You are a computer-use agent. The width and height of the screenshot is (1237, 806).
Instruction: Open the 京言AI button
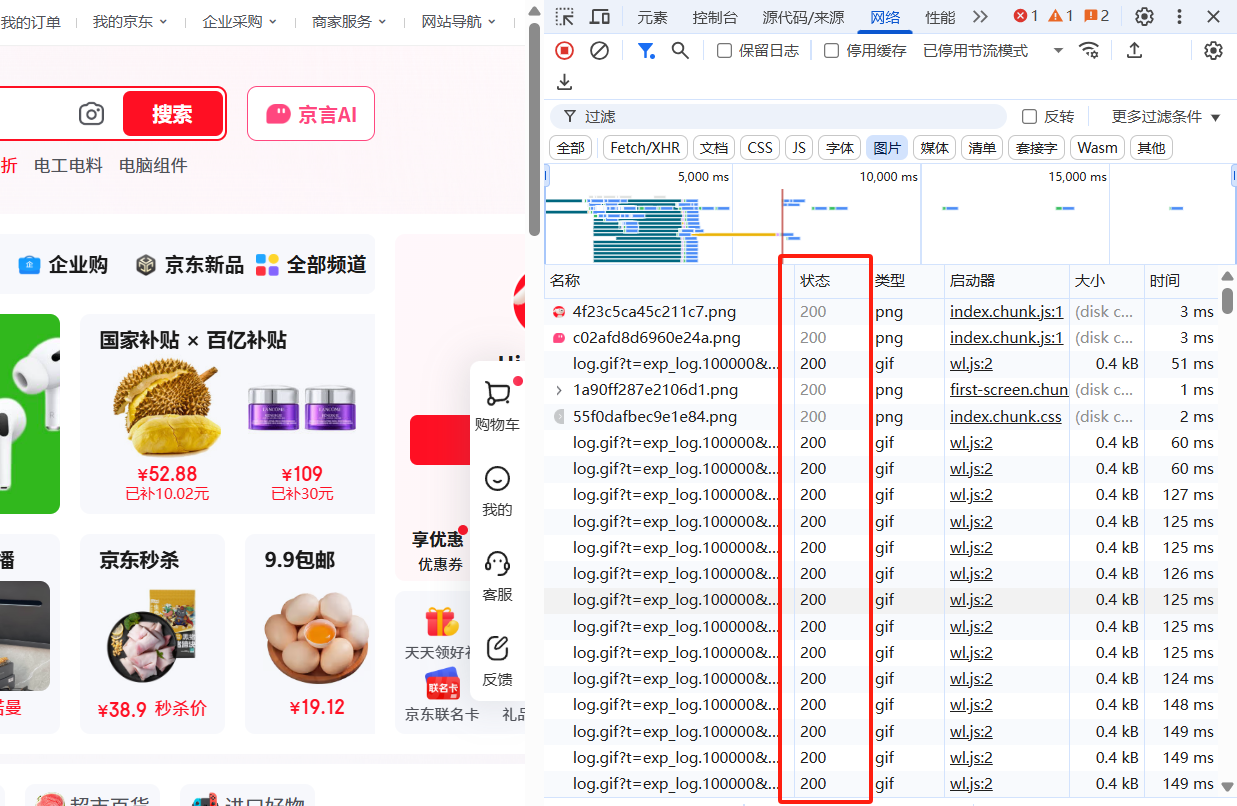[311, 114]
